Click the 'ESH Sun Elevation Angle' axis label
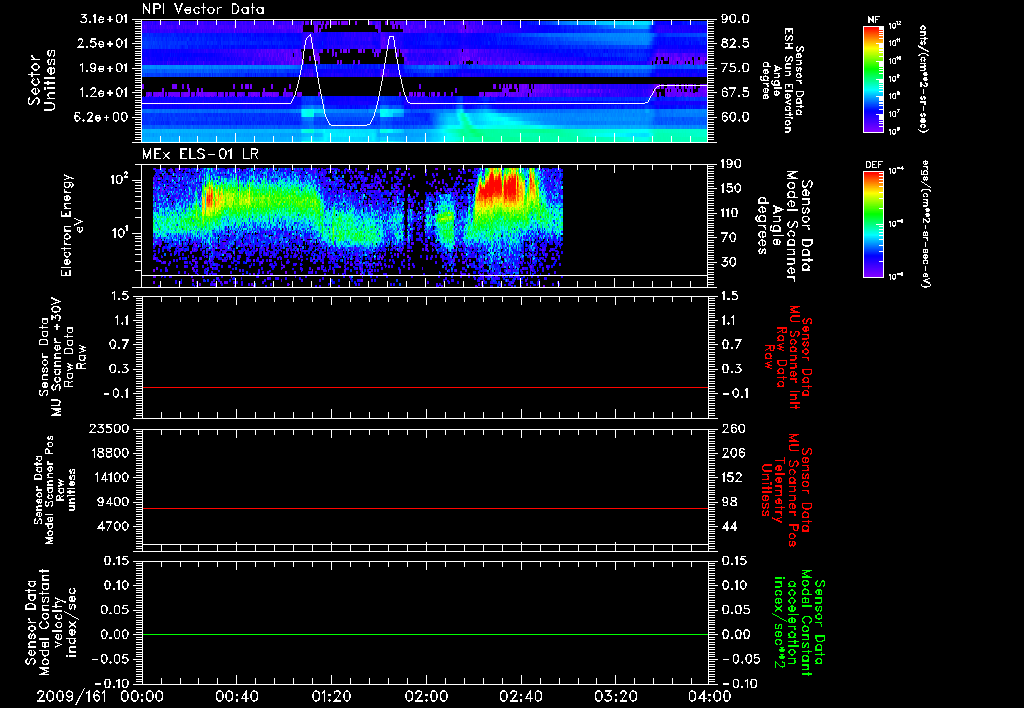The width and height of the screenshot is (1024, 708). coord(782,80)
